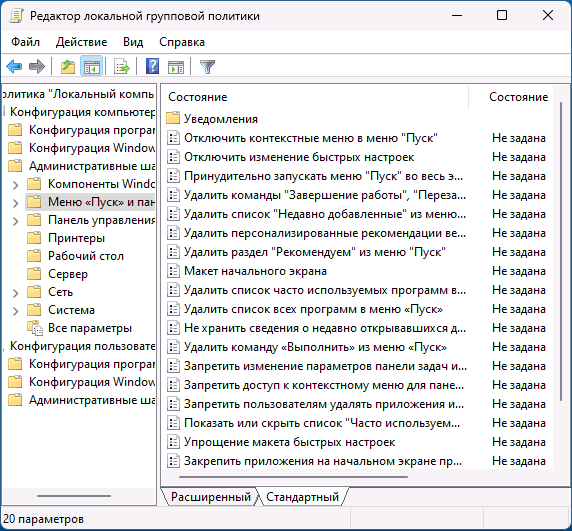
Task: Select policy Удалить персонализированные рекомендации
Action: 325,233
